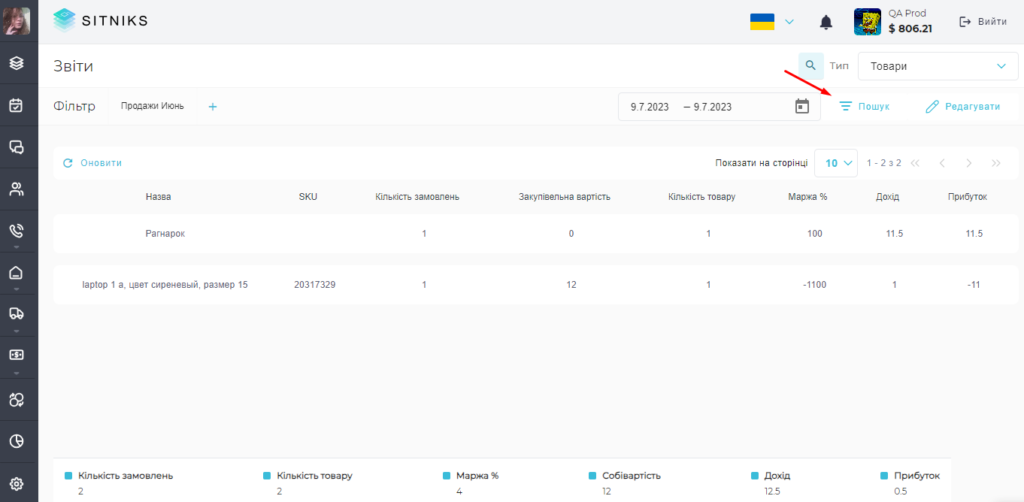Open the language selector with Ukrainian flag
The width and height of the screenshot is (1024, 502).
point(771,22)
